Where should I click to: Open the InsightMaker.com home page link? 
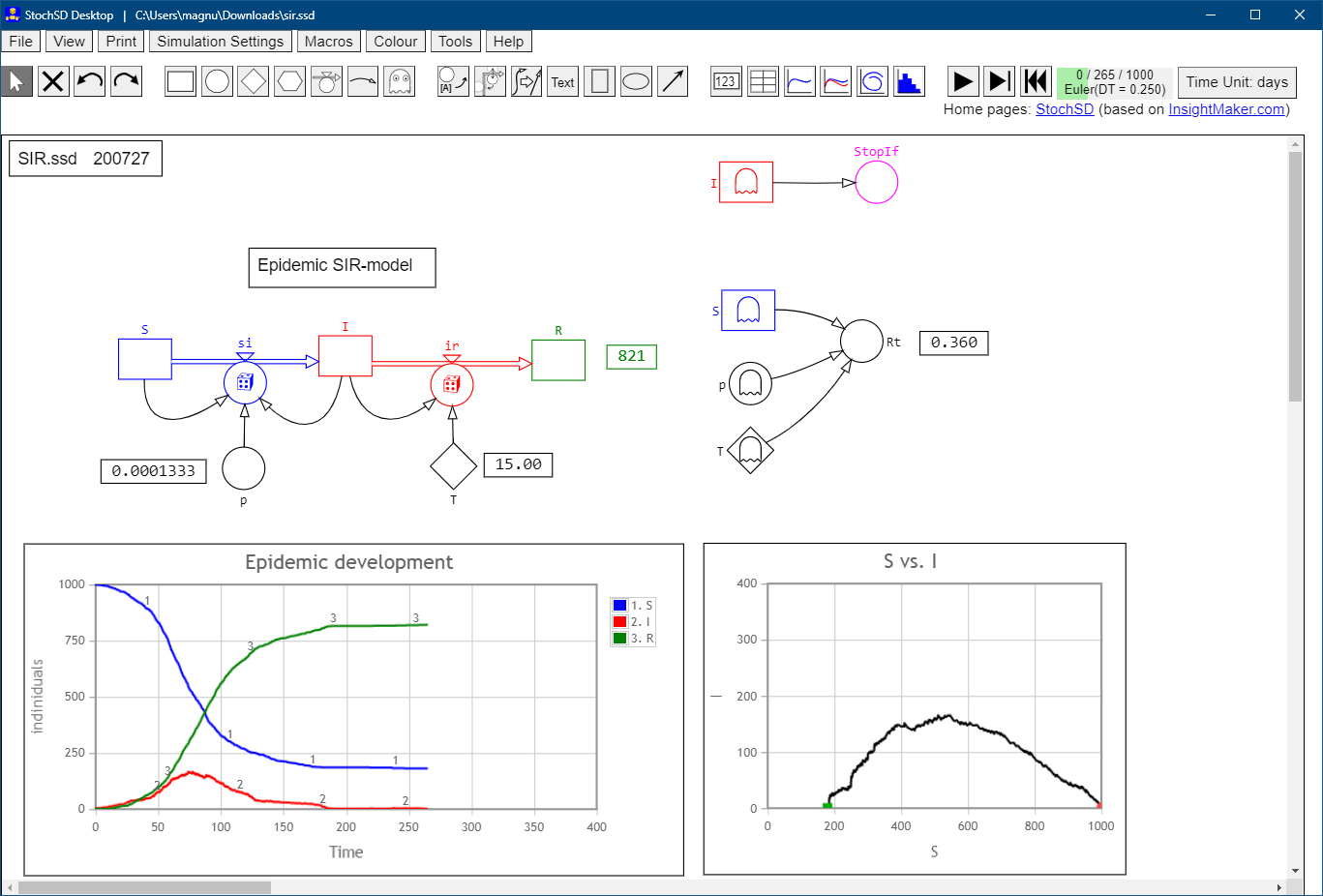coord(1226,109)
